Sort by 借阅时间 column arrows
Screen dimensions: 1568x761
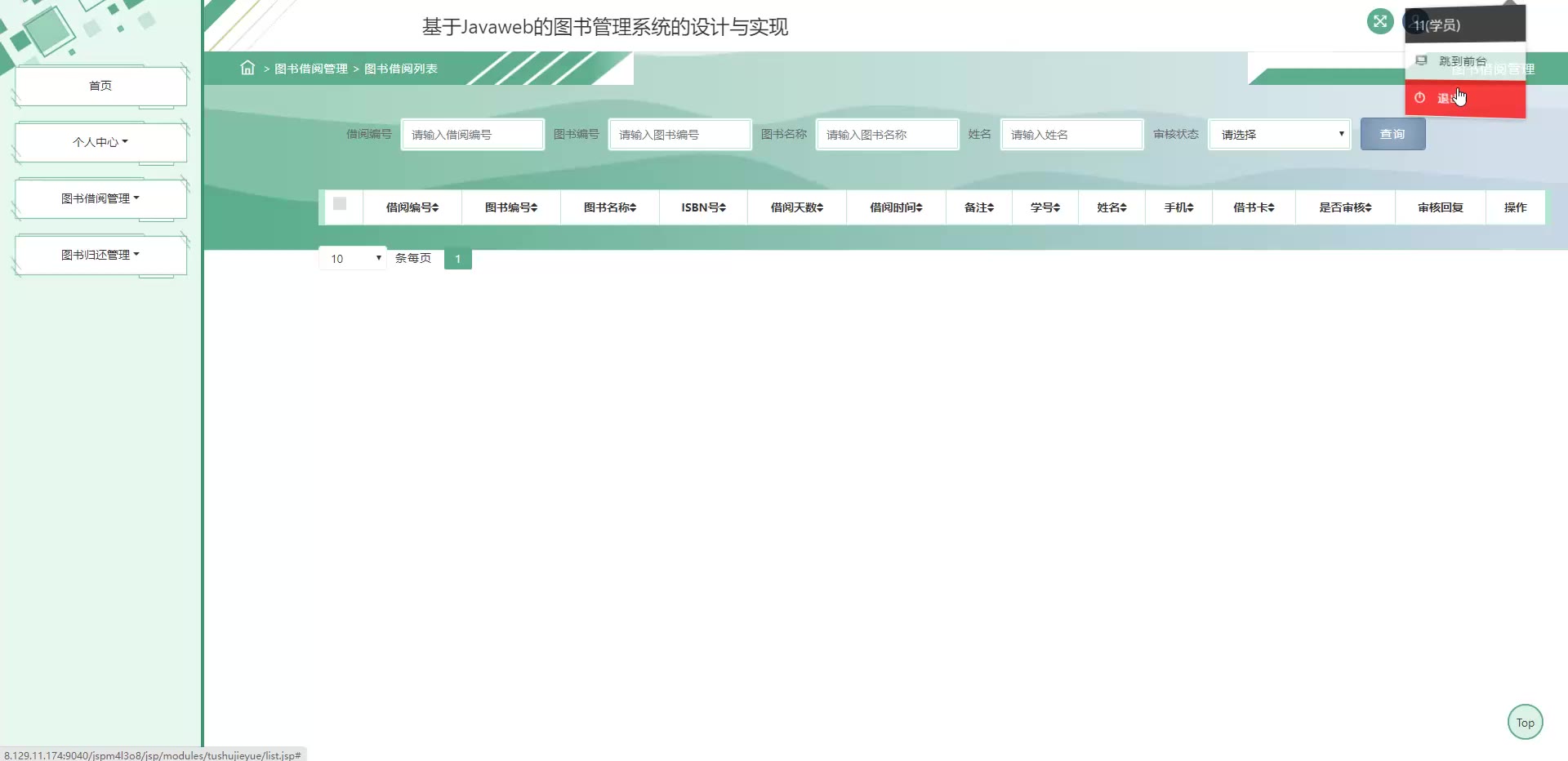tap(920, 208)
